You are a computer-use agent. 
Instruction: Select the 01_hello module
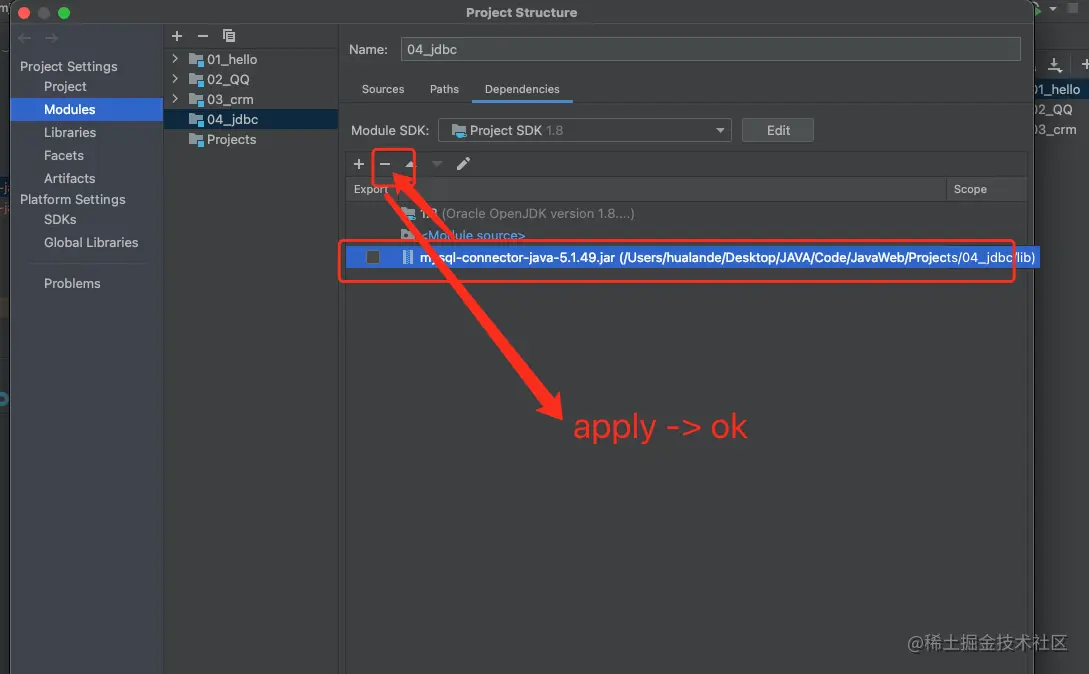tap(232, 60)
